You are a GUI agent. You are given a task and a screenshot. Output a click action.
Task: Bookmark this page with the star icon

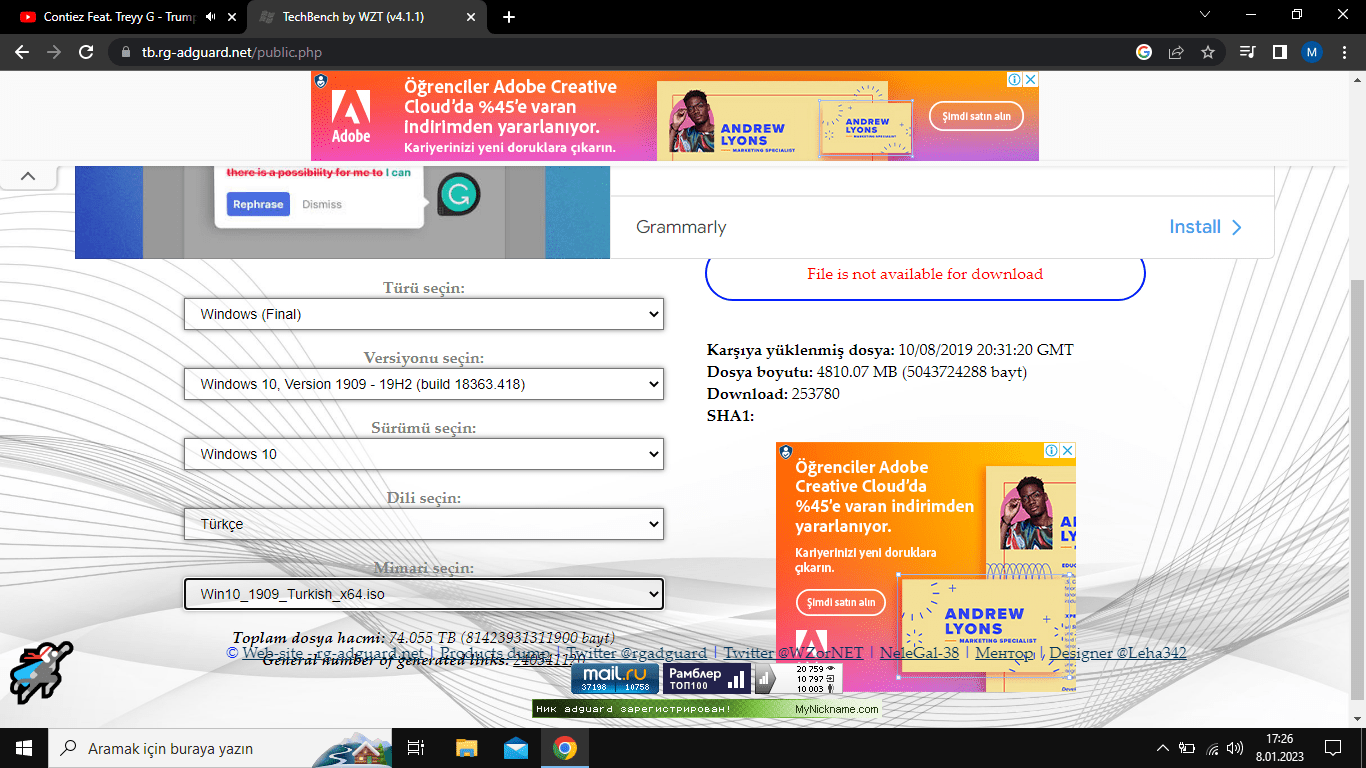click(1208, 52)
